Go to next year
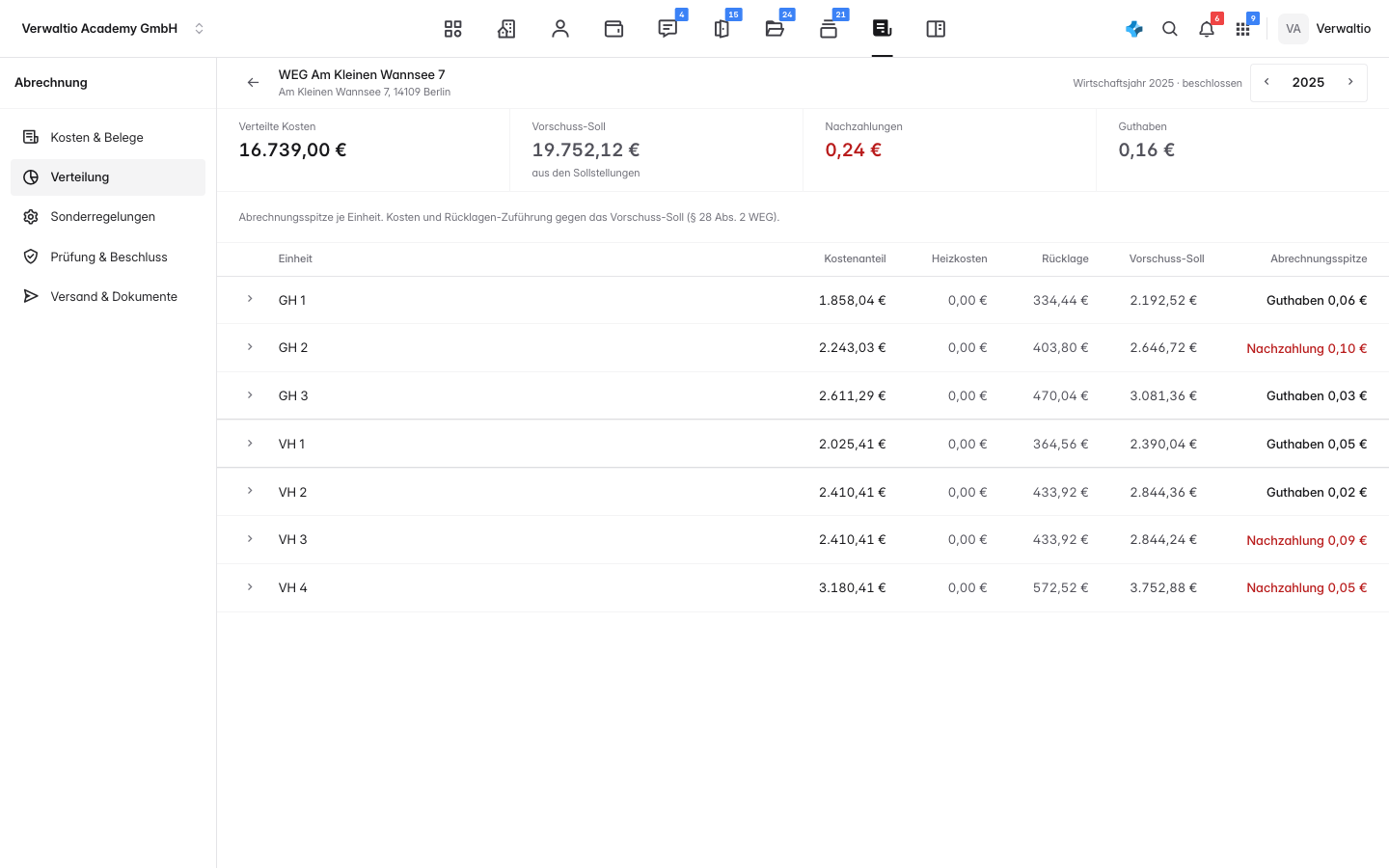1389x868 pixels. tap(1350, 82)
